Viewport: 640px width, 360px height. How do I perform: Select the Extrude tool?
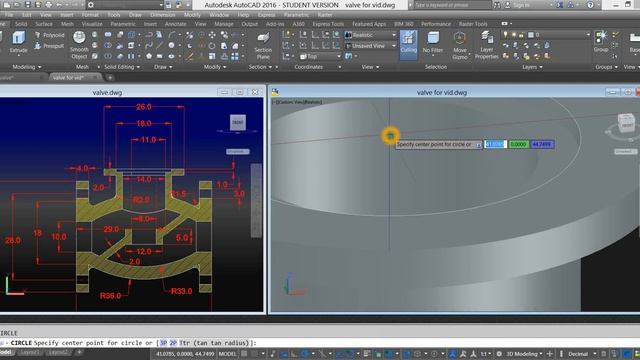tap(18, 42)
